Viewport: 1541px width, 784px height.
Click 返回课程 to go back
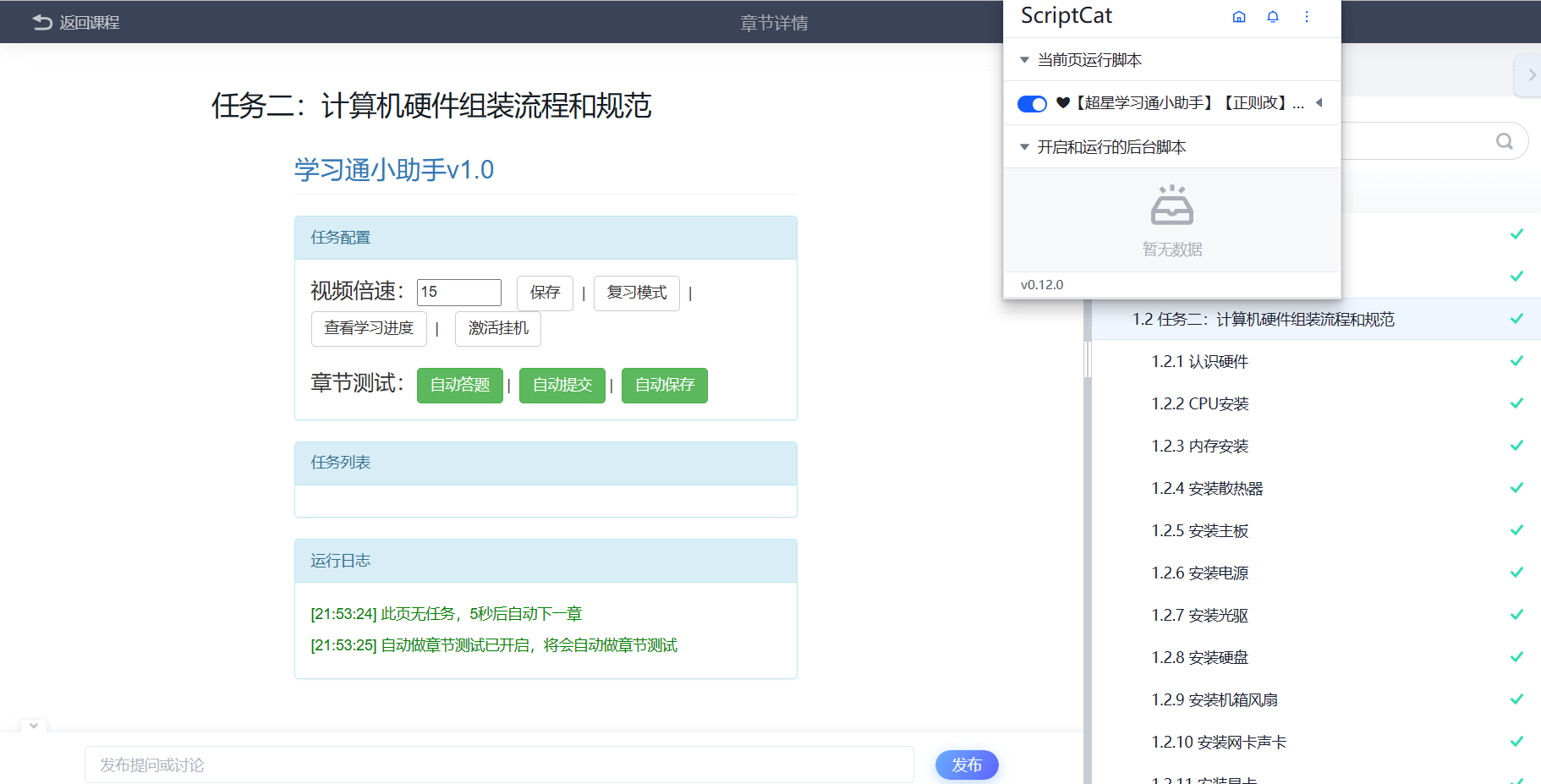(x=90, y=23)
